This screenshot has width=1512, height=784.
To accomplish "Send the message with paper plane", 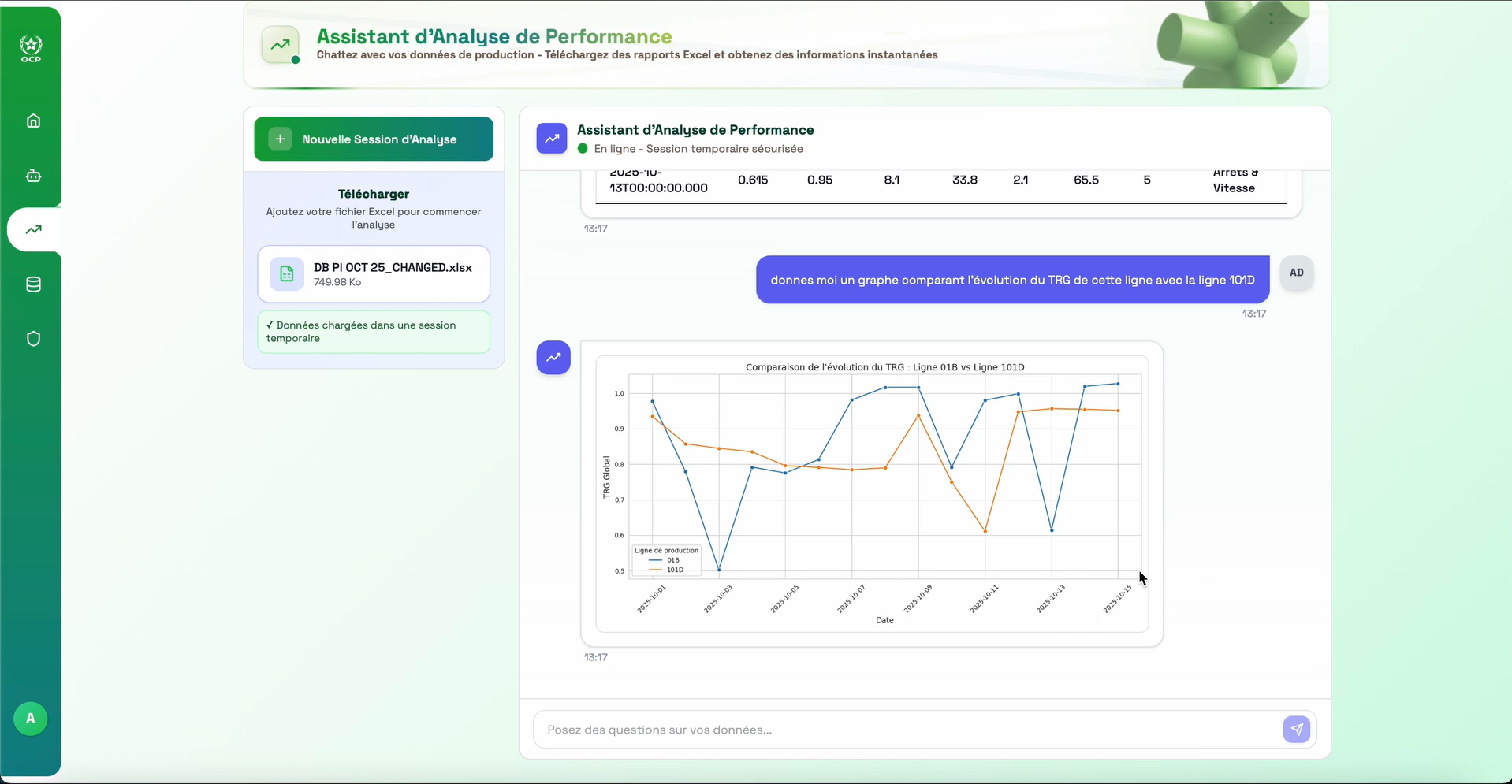I will point(1297,730).
